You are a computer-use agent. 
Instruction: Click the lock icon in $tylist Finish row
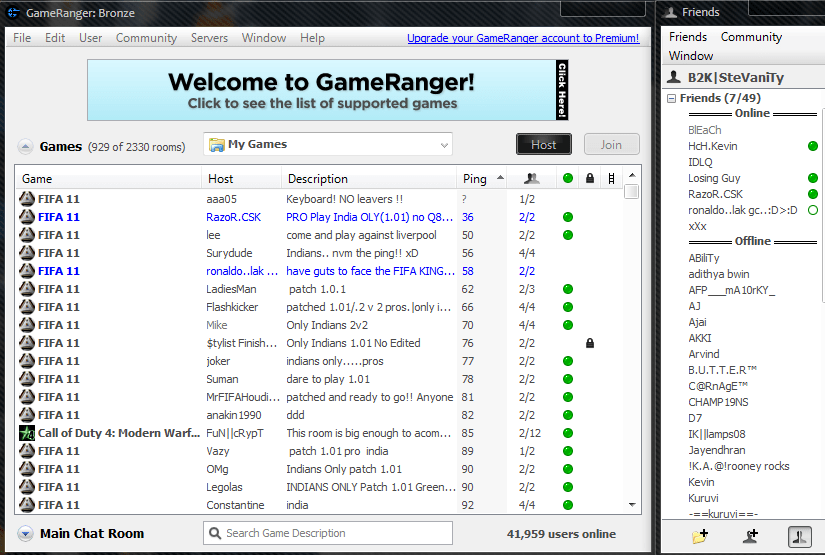590,343
